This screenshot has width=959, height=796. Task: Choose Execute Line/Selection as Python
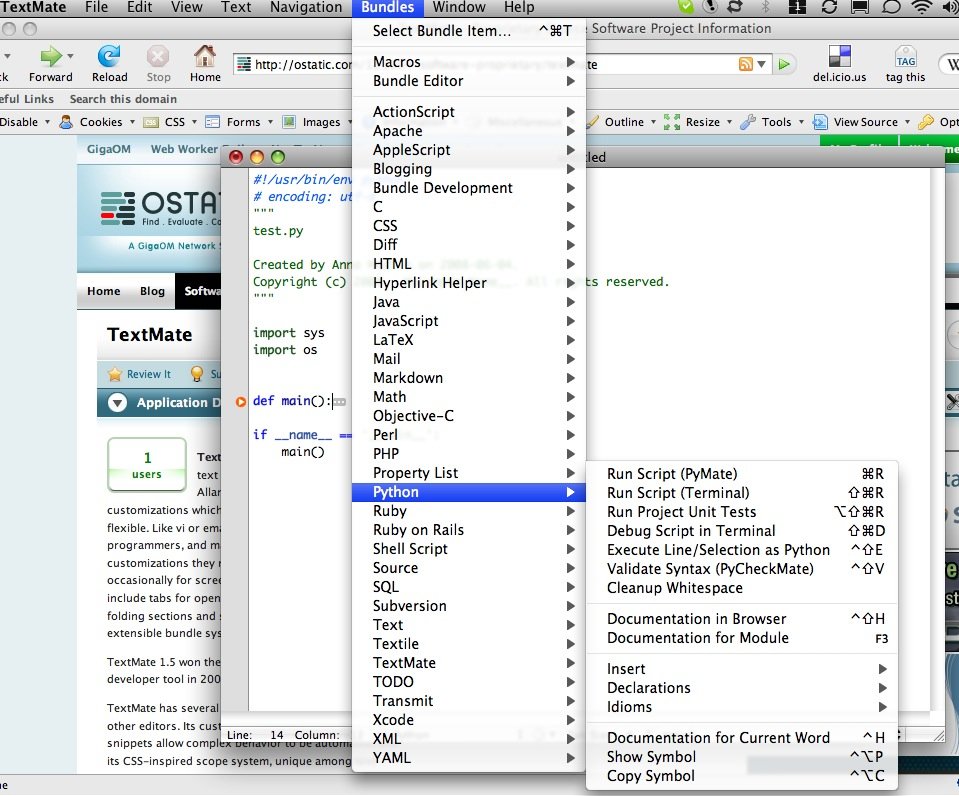[x=741, y=549]
